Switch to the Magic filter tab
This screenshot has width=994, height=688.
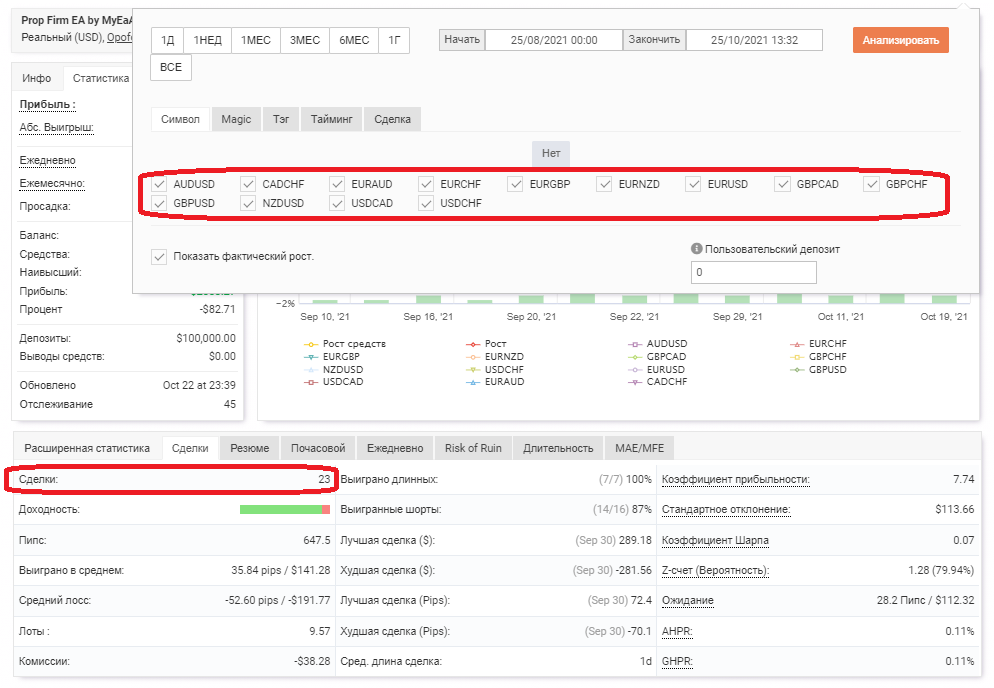pyautogui.click(x=236, y=119)
